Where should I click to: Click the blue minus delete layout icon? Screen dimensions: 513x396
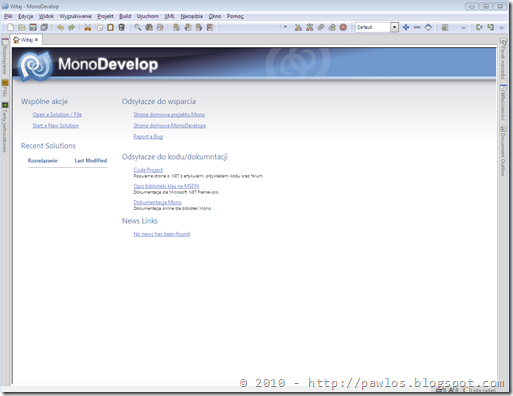point(417,27)
